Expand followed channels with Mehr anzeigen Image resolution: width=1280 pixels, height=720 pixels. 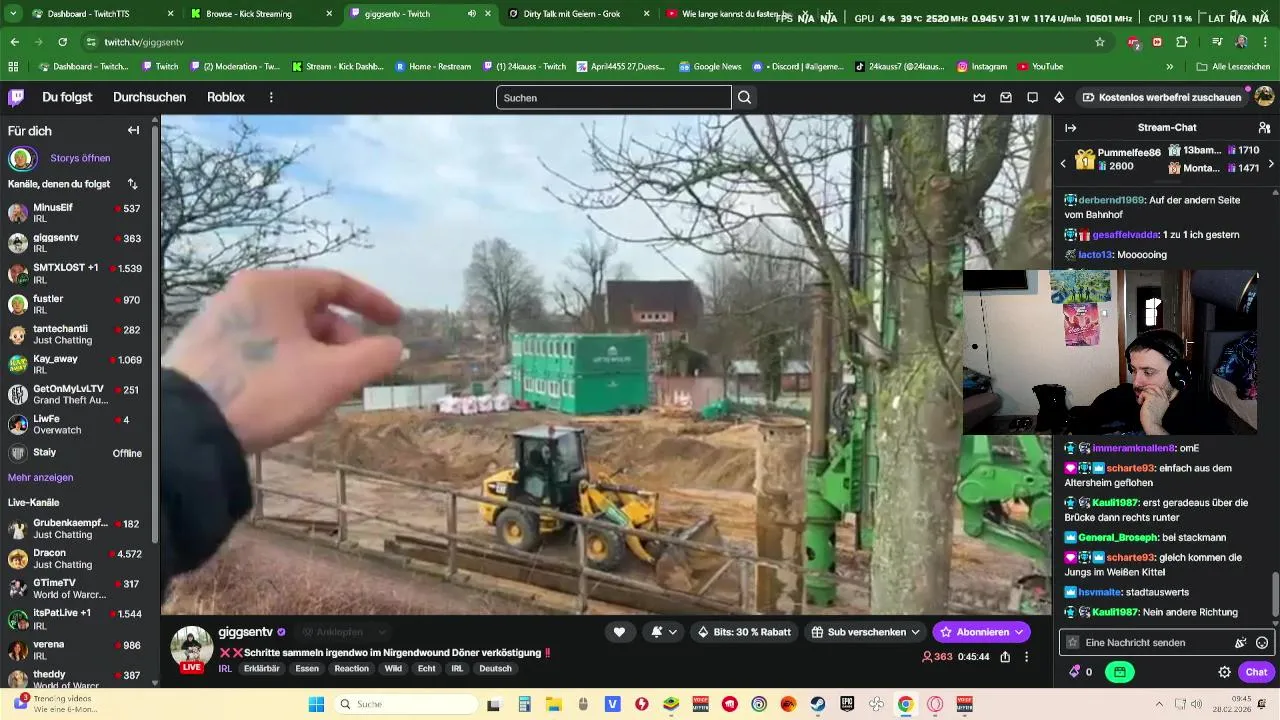pos(40,478)
